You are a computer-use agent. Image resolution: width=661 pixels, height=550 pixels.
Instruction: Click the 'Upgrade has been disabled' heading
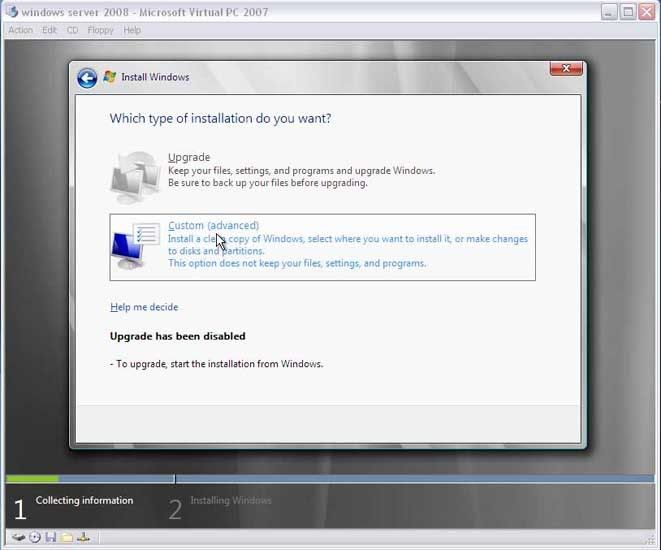[177, 336]
